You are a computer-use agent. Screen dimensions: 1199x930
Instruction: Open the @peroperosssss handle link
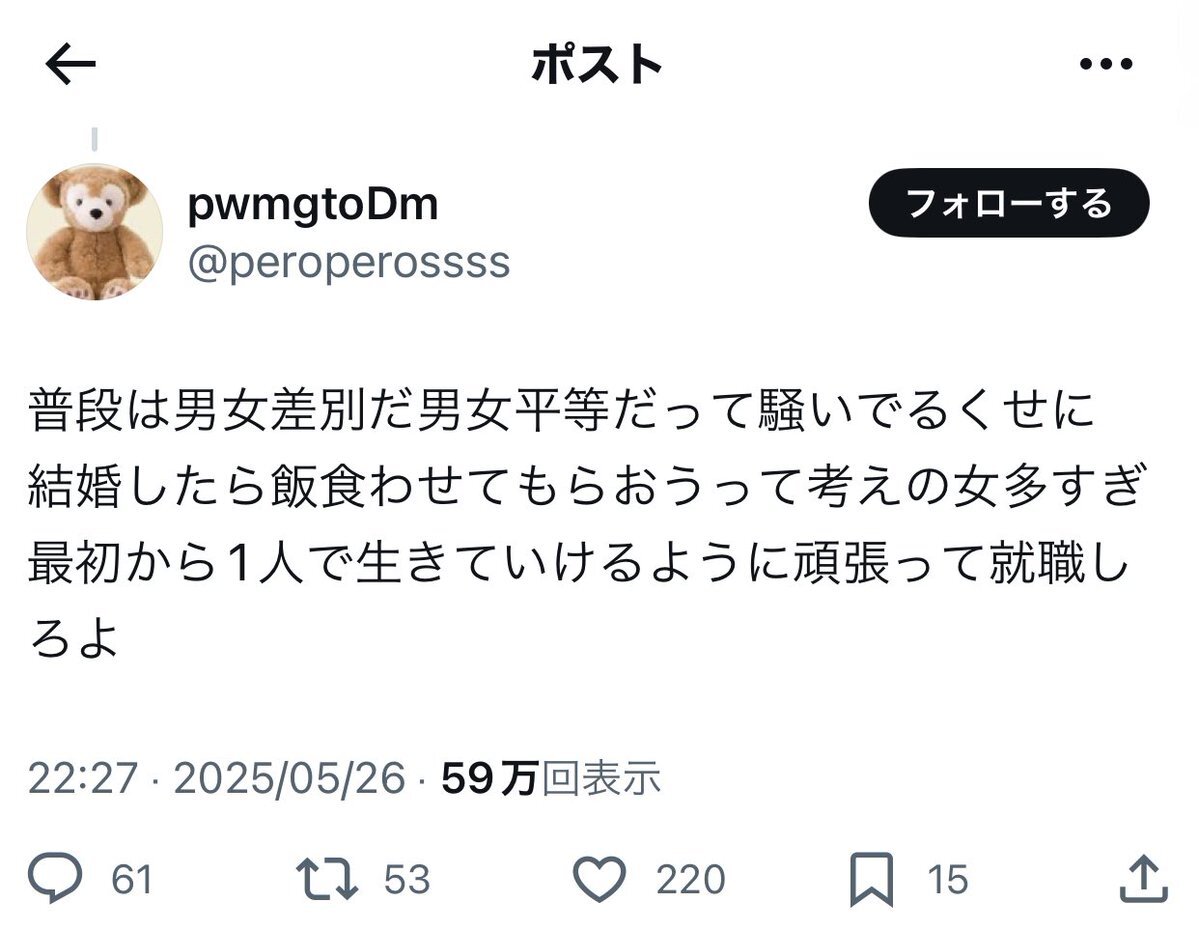(x=349, y=263)
